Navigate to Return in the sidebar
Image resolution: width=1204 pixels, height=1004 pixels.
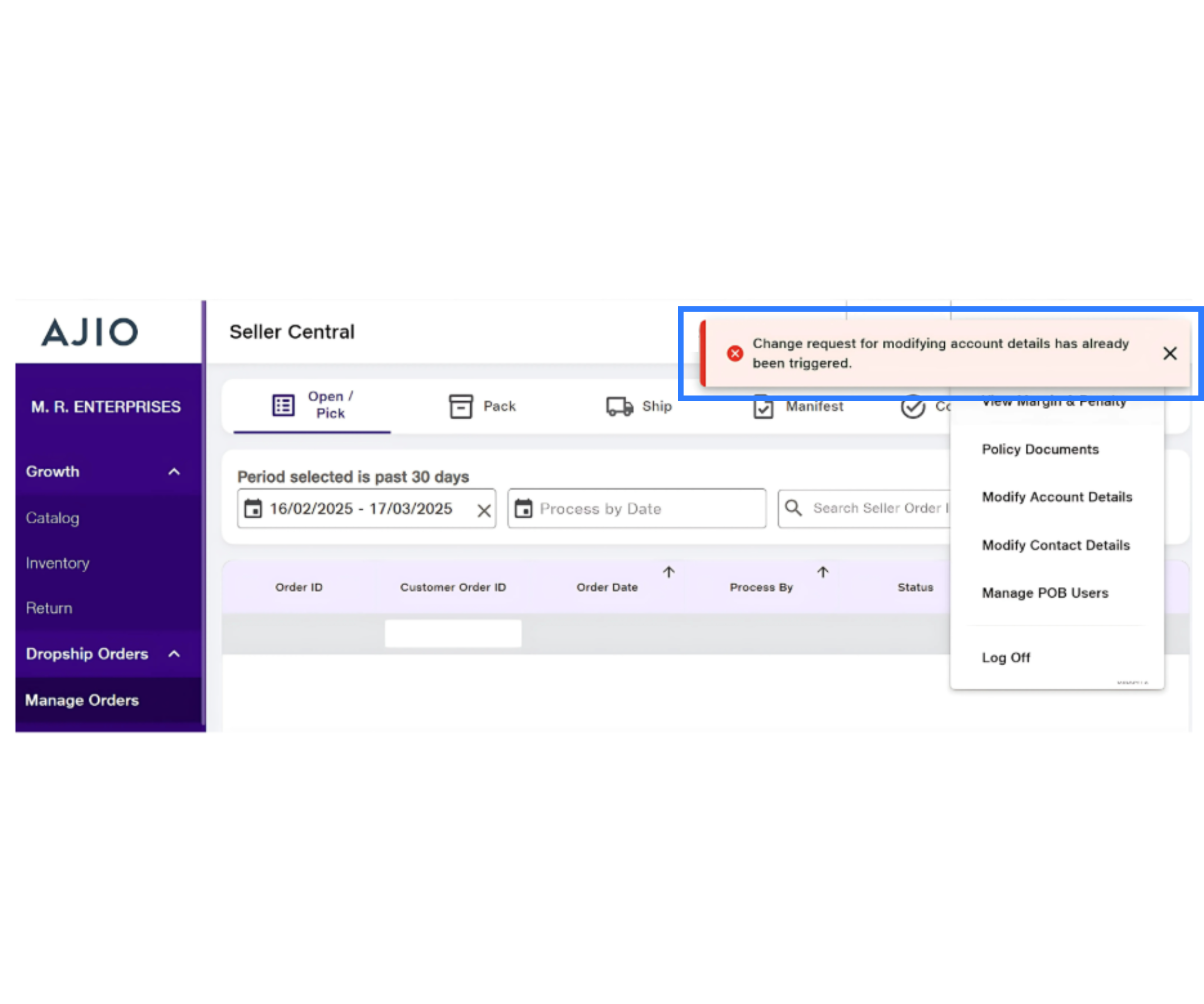point(48,608)
